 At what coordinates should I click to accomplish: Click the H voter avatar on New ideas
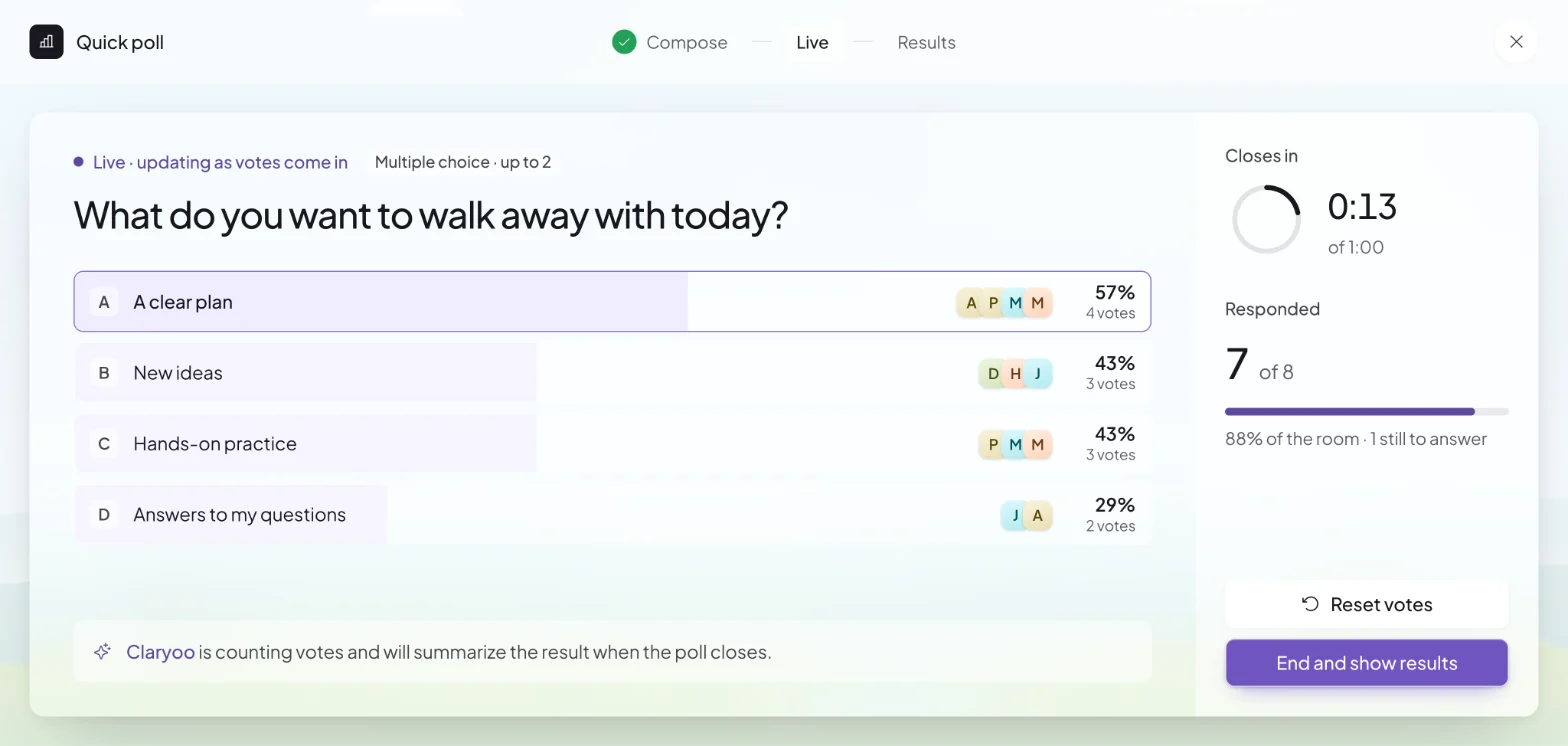click(x=1015, y=374)
